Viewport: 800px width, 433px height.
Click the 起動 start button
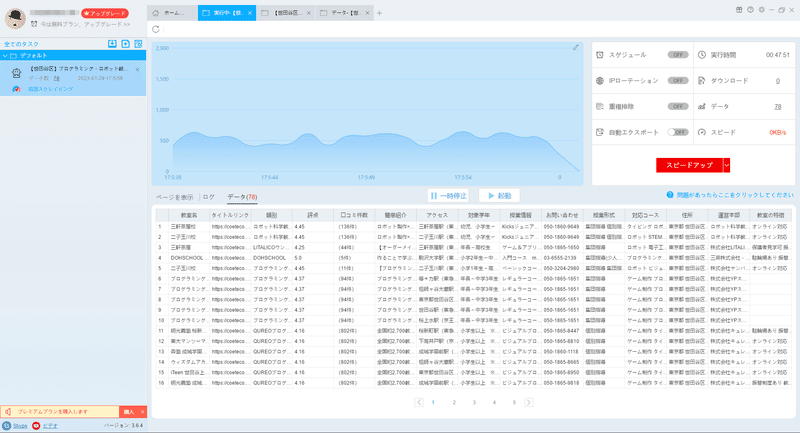(x=499, y=196)
